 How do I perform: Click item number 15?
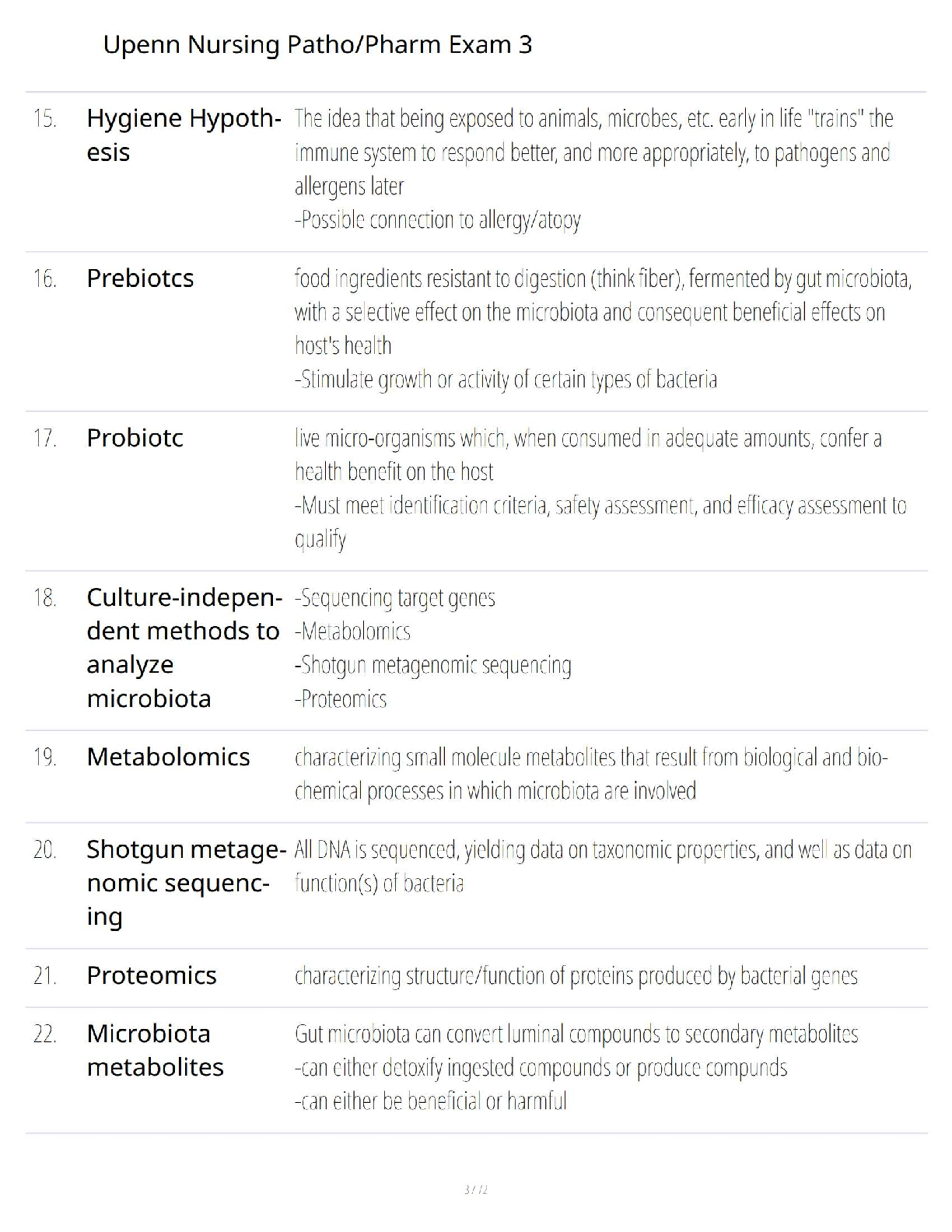tap(44, 119)
